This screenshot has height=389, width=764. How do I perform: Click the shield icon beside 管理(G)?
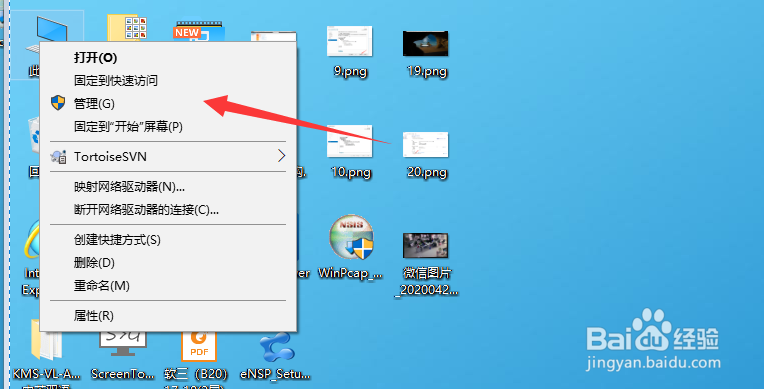(x=58, y=103)
